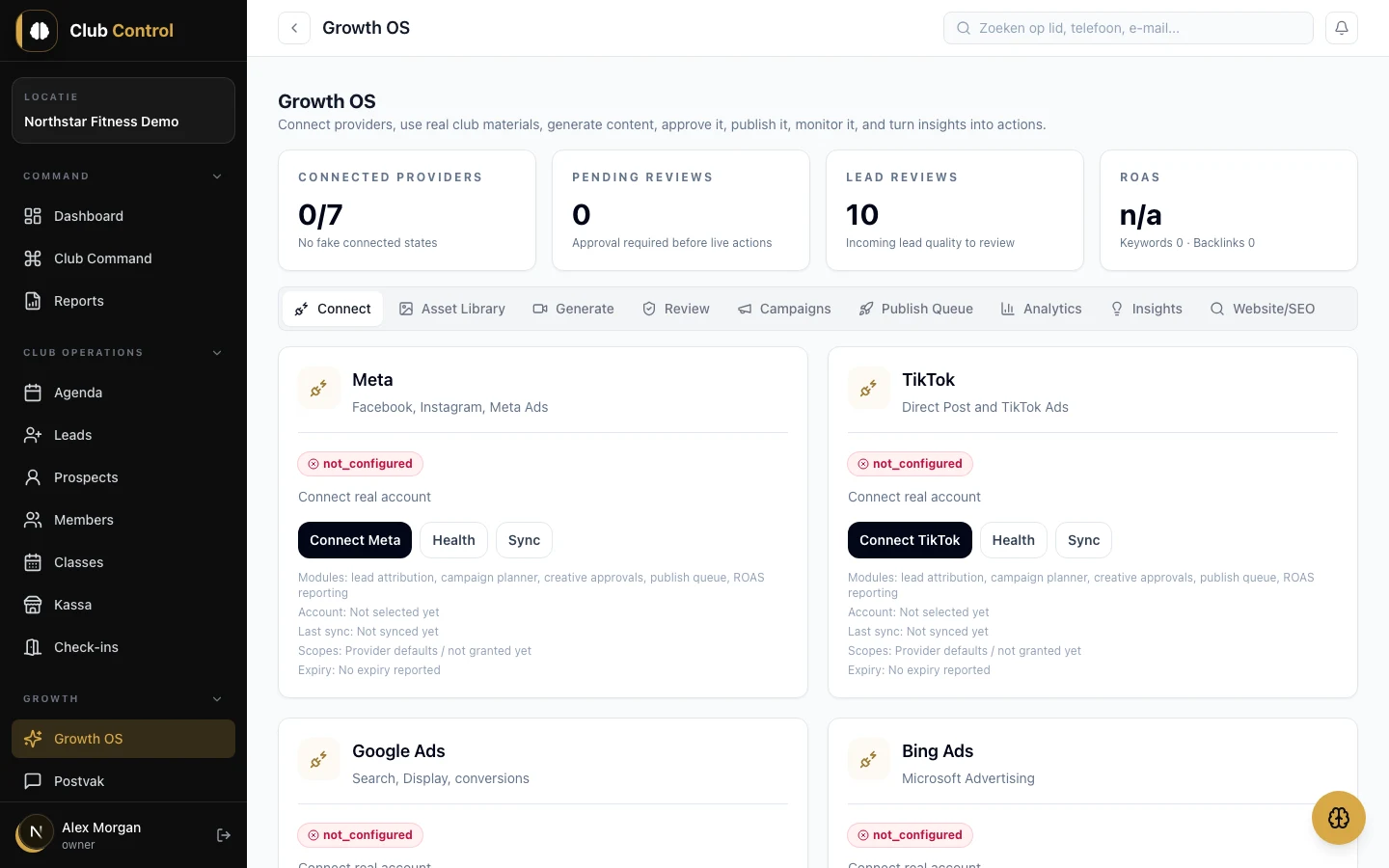This screenshot has width=1389, height=868.
Task: Click the Club Control logo icon
Action: (x=38, y=31)
